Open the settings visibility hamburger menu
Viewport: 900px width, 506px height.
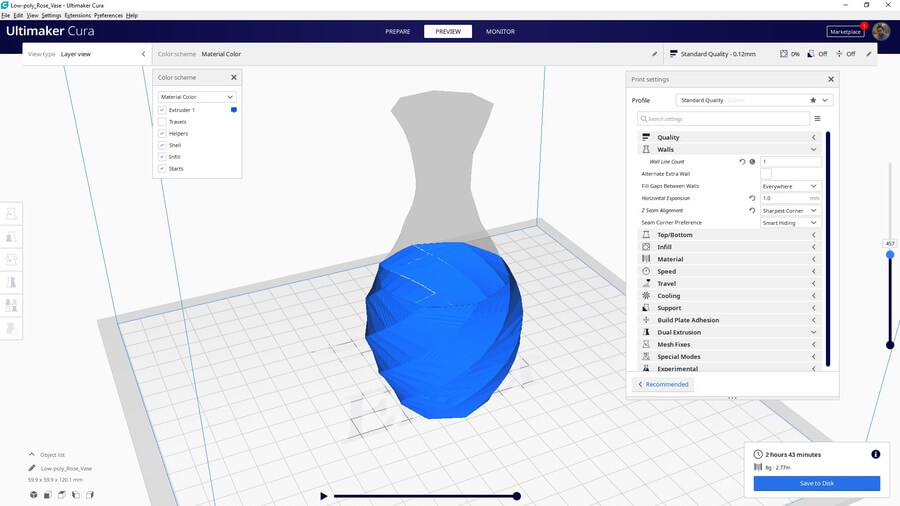coord(817,119)
